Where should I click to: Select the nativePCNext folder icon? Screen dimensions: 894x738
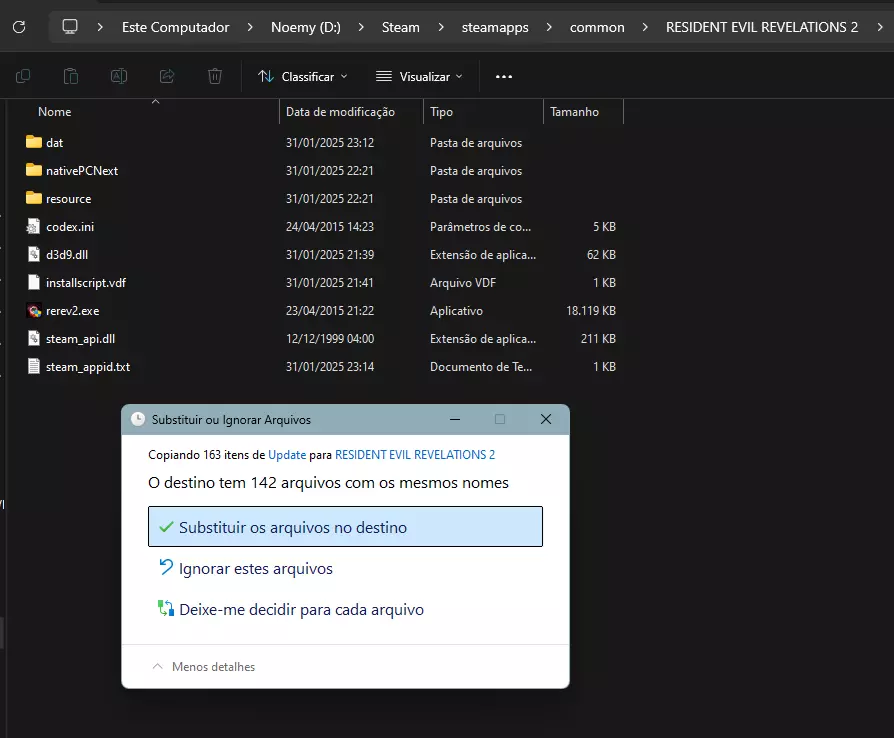tap(34, 170)
